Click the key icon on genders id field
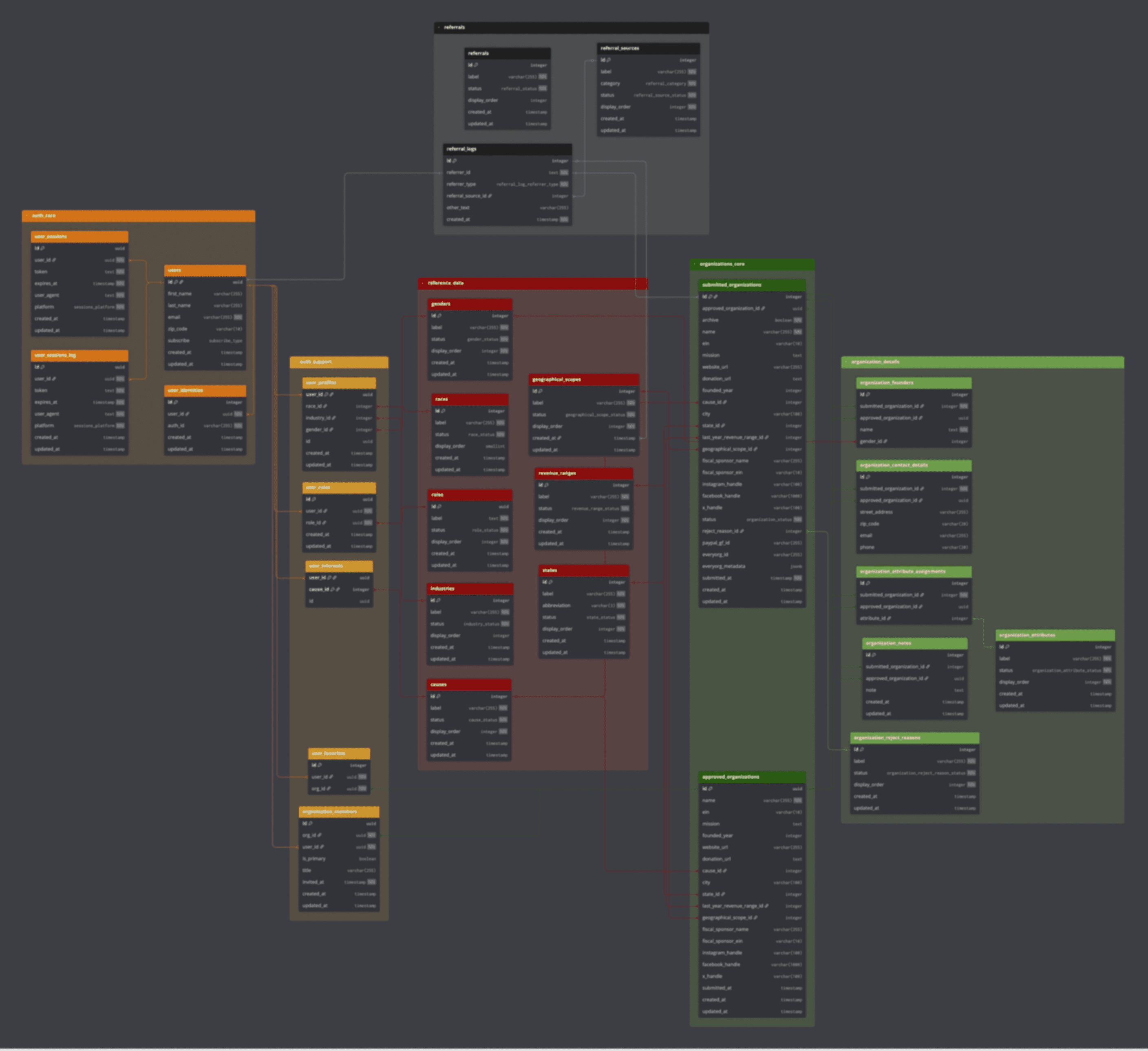Screen dimensions: 1148x1051 point(439,316)
